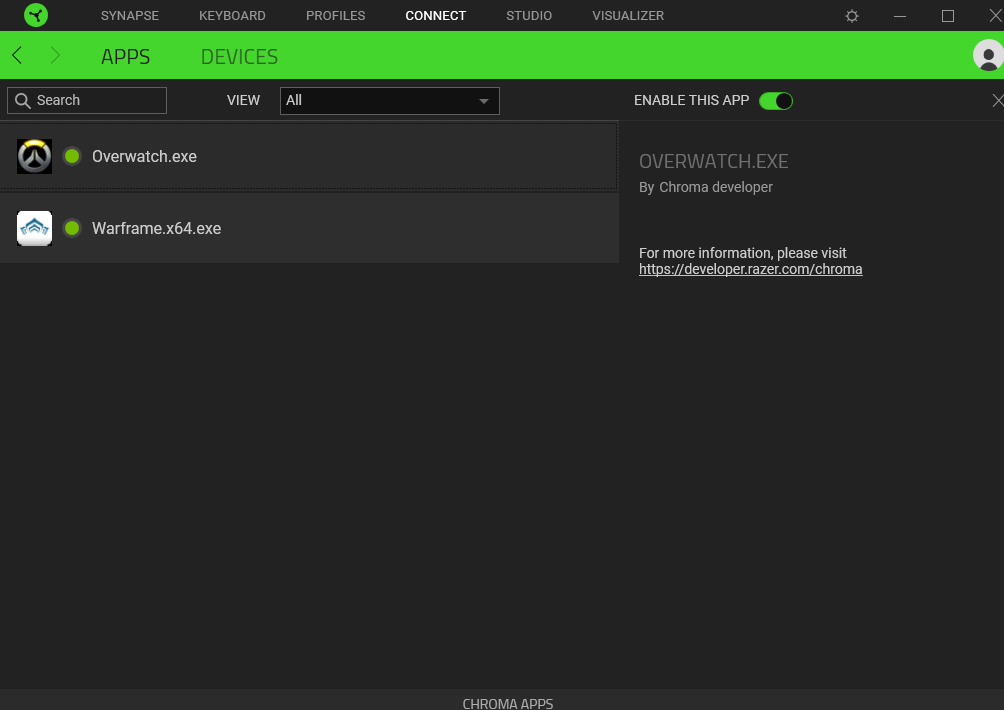Click into the Search field
Image resolution: width=1004 pixels, height=710 pixels.
click(87, 101)
